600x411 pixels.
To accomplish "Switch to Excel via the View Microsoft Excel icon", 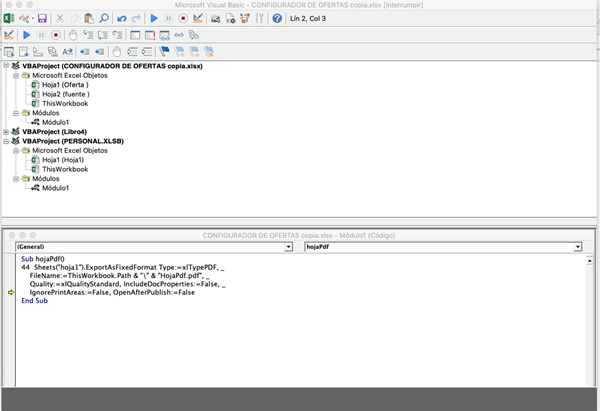I will coord(9,18).
